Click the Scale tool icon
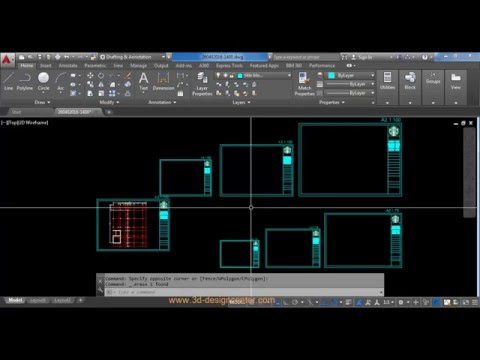 [x=101, y=93]
